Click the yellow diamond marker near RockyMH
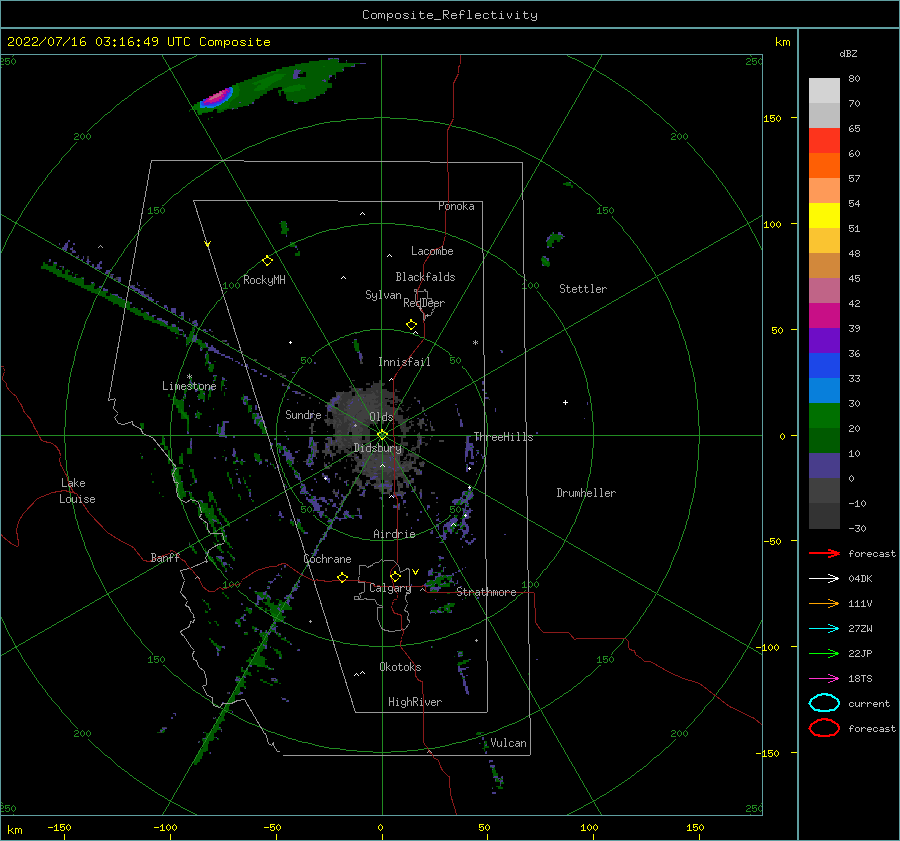This screenshot has height=841, width=900. (267, 261)
